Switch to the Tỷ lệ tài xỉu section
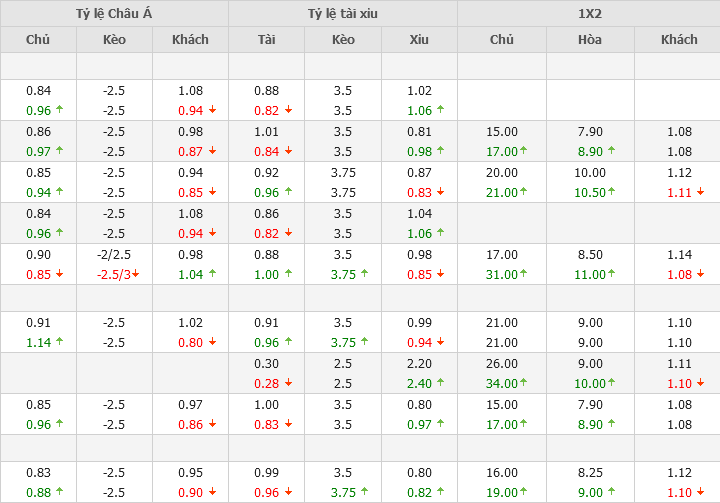The image size is (720, 503). pyautogui.click(x=343, y=14)
